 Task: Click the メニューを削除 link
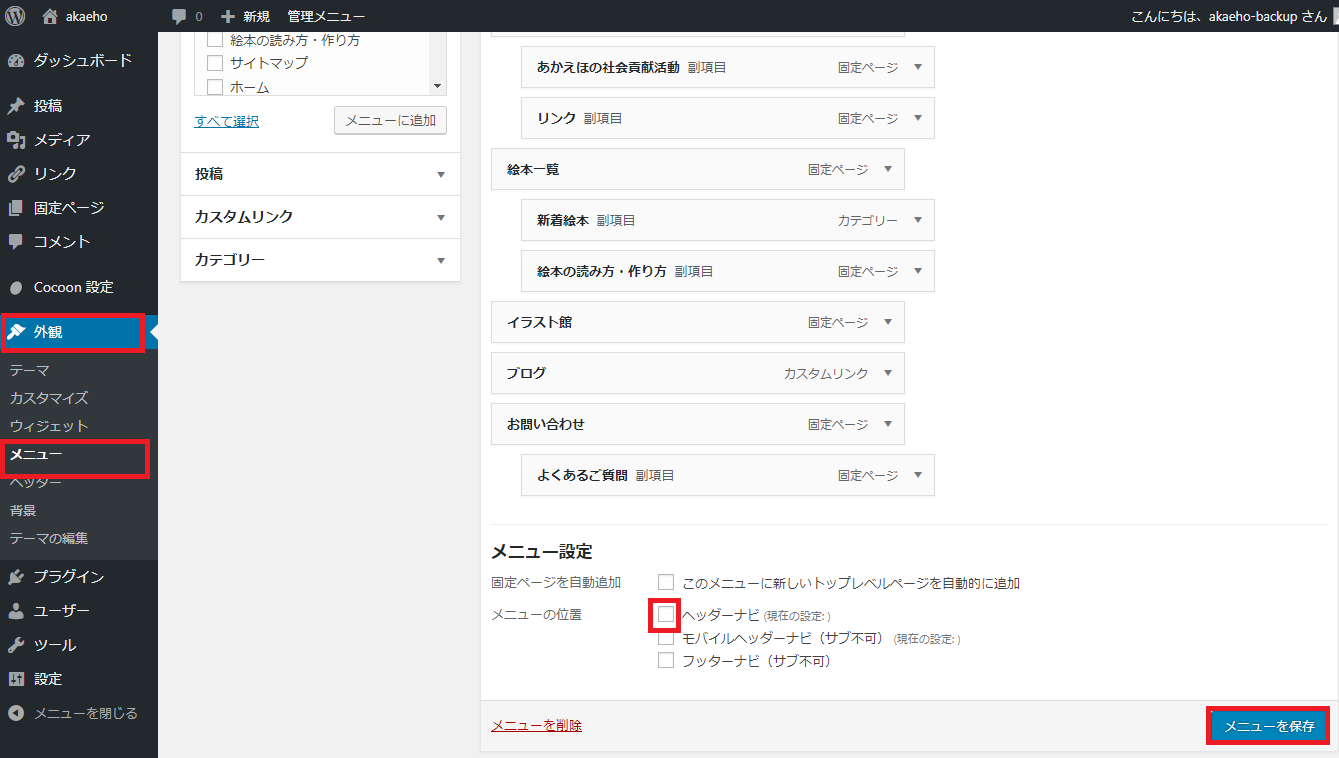pos(536,725)
